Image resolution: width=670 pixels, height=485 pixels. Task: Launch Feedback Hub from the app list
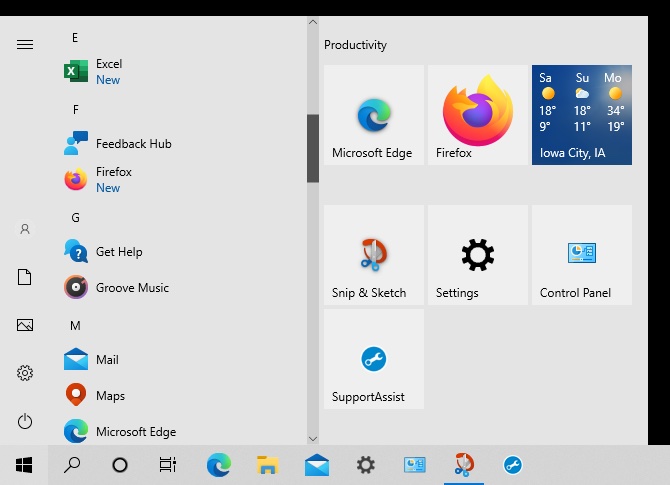184,144
